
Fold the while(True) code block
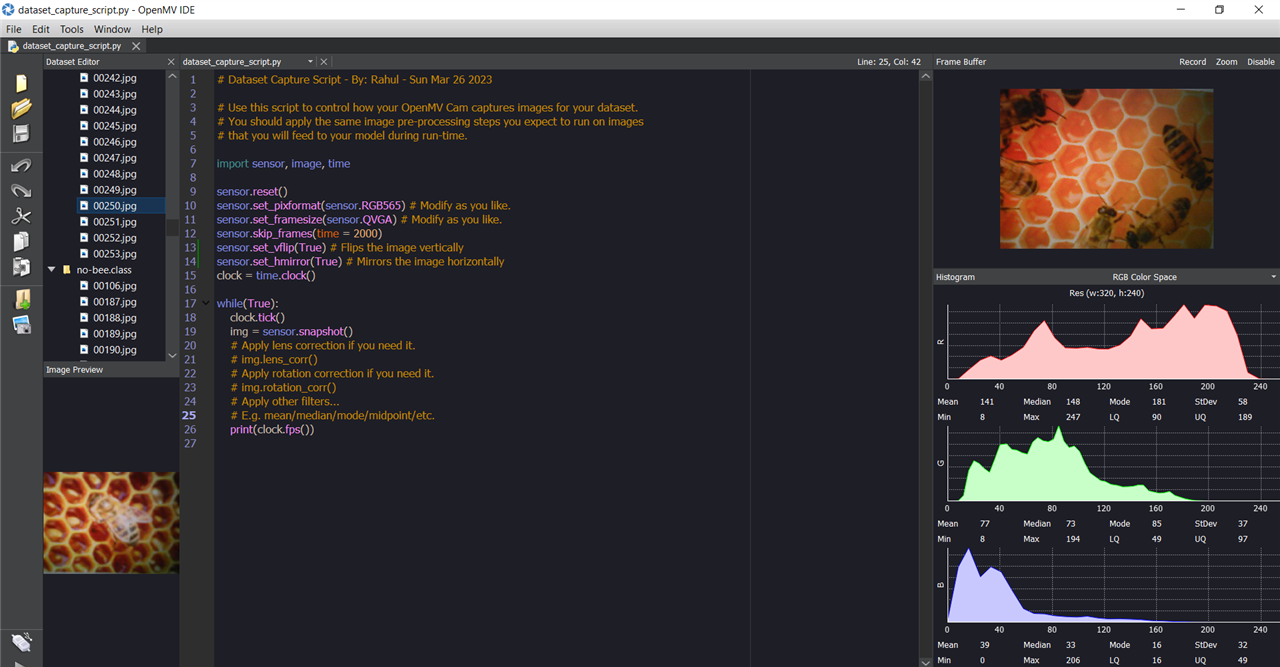pos(207,304)
